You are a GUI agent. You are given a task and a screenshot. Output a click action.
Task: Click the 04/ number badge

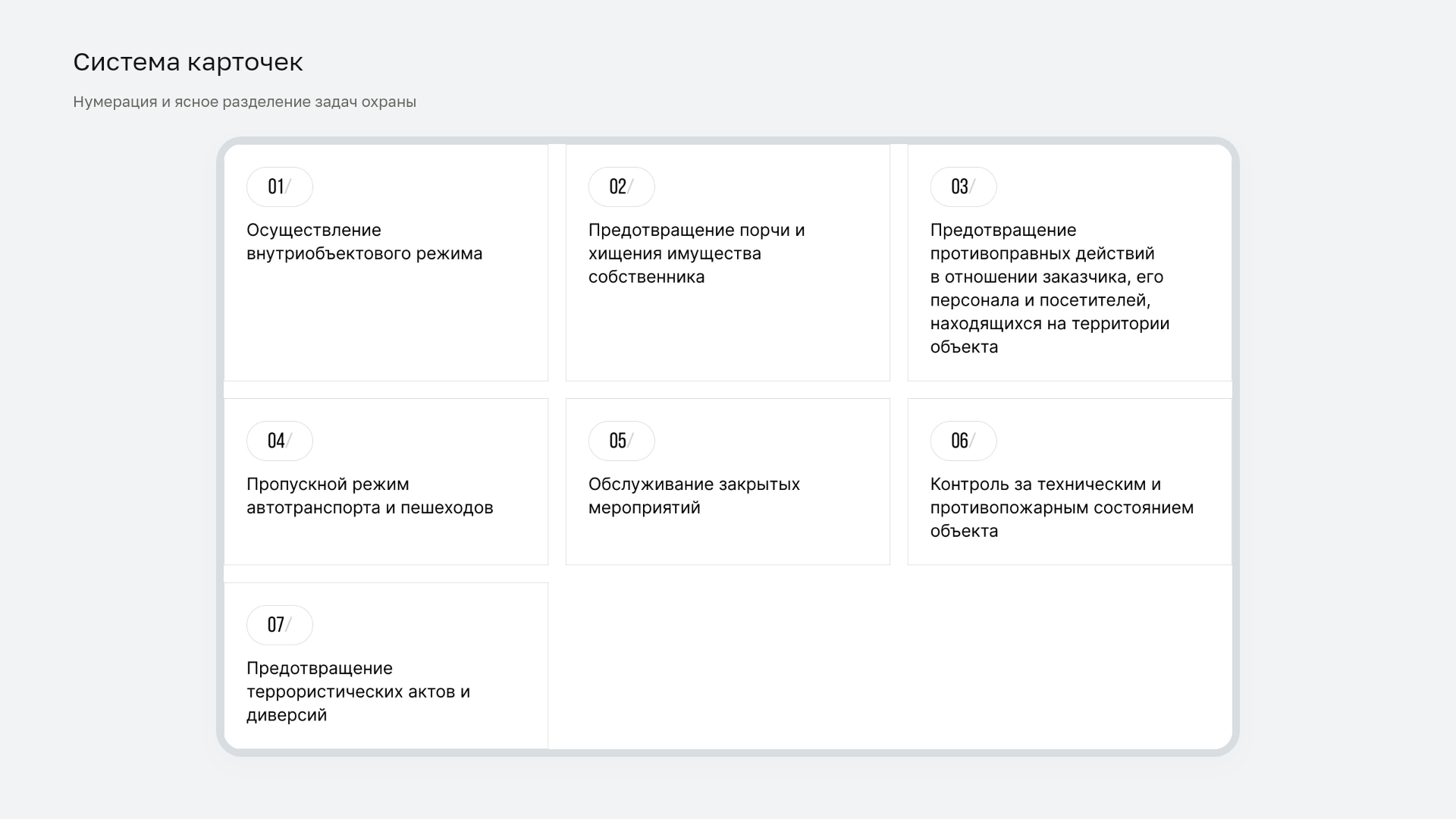(x=279, y=441)
